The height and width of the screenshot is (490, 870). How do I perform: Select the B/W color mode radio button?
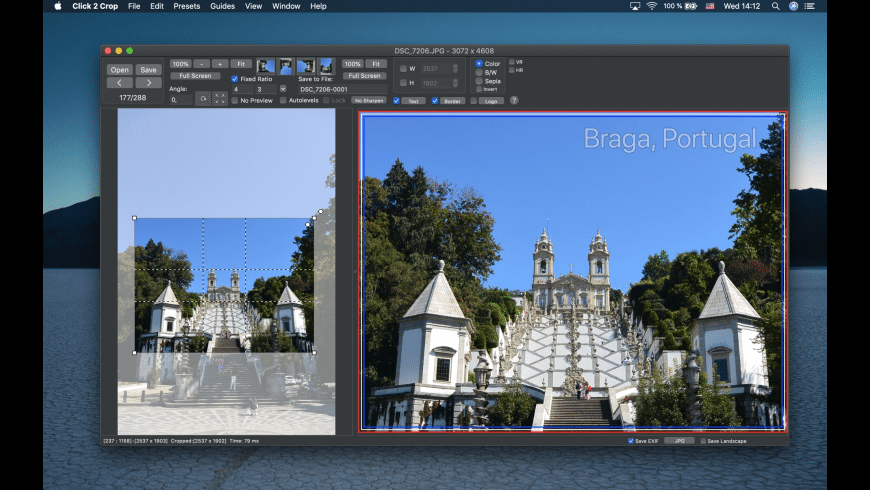click(x=479, y=72)
